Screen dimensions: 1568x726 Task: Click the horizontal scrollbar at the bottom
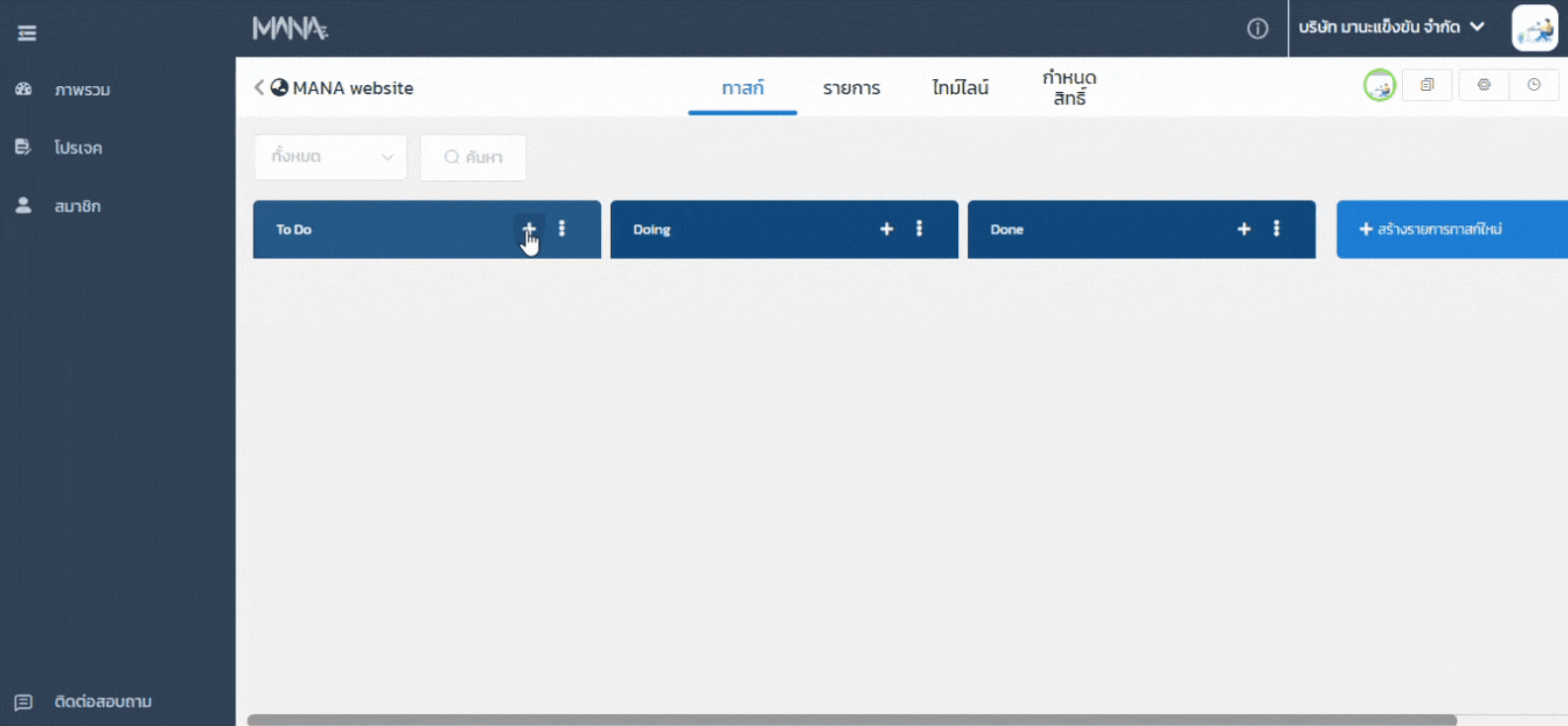click(851, 720)
